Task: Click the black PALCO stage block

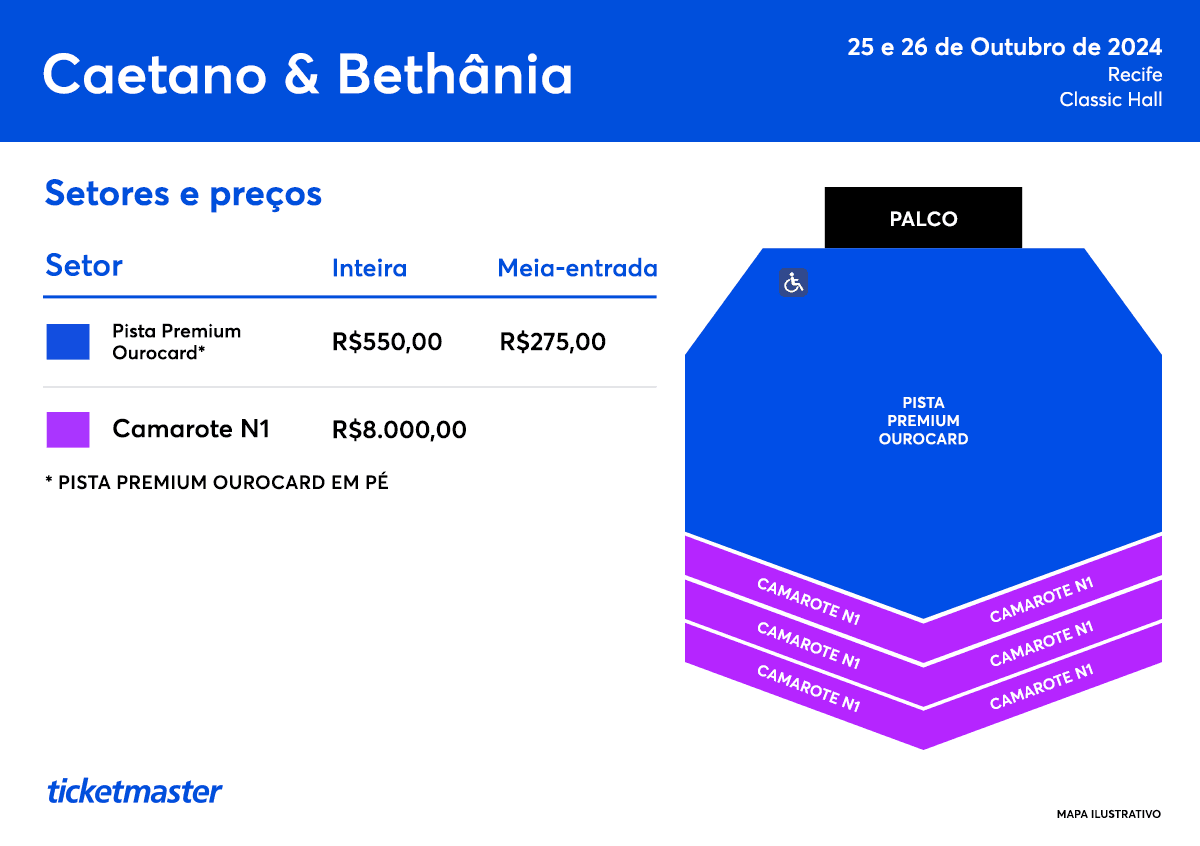Action: point(923,217)
